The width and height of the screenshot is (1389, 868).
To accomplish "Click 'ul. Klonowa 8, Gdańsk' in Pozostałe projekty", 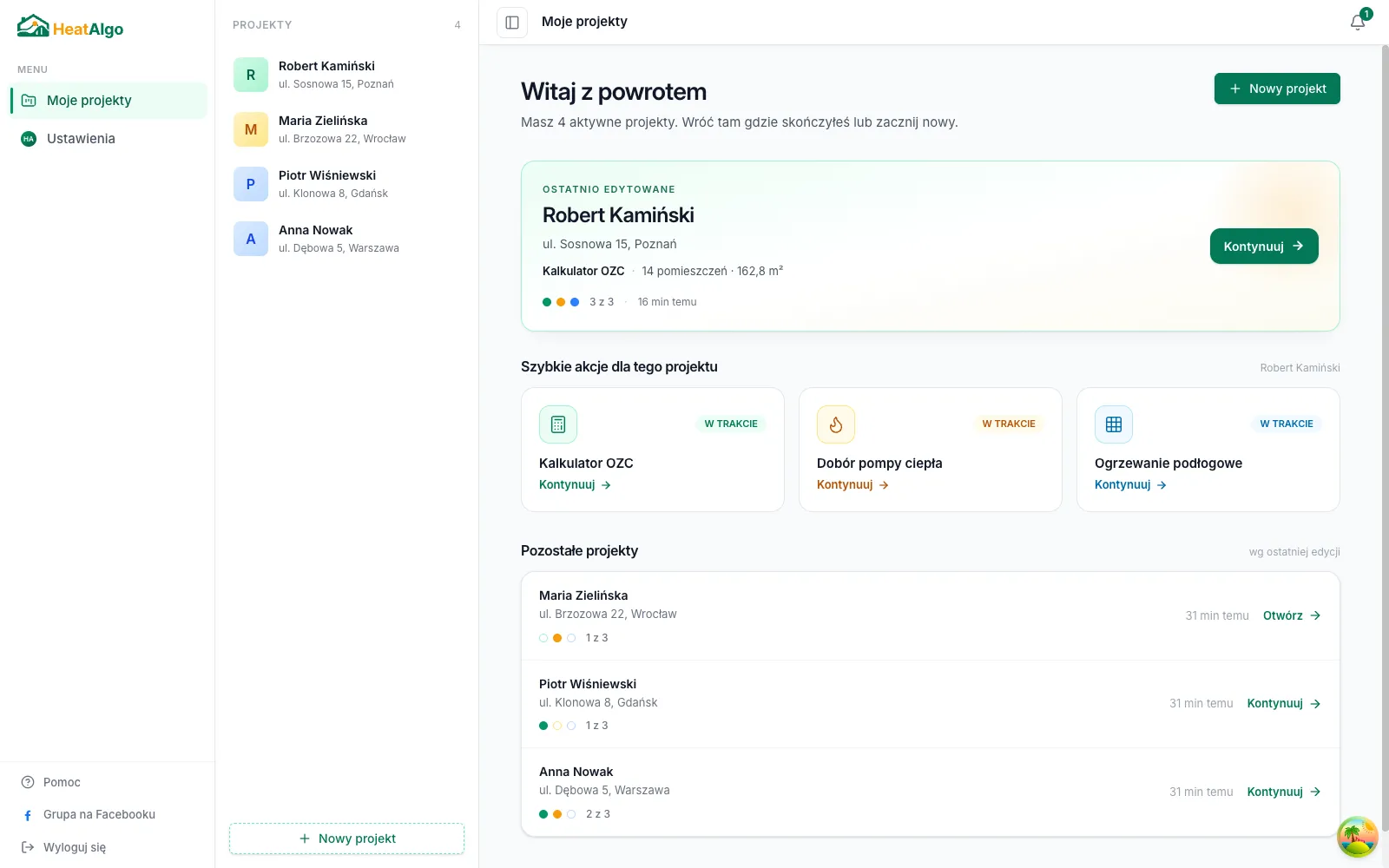I will click(x=598, y=702).
